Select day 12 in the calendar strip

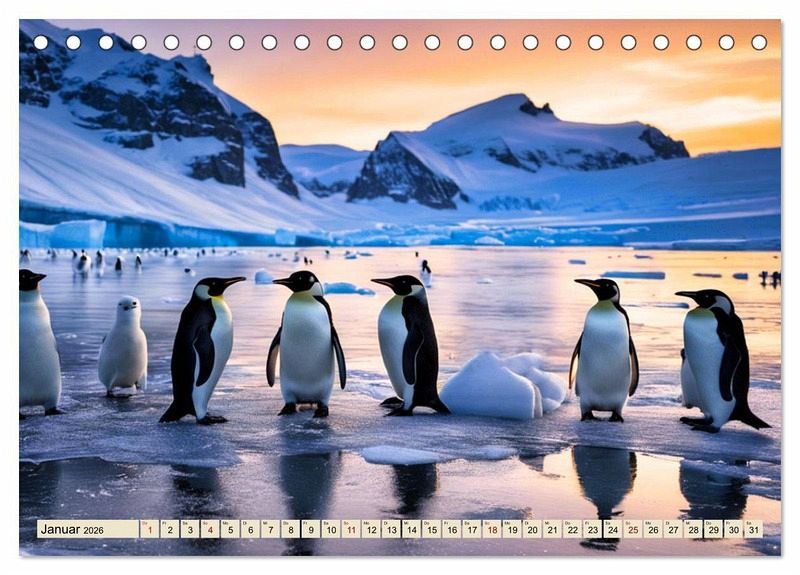click(x=371, y=529)
